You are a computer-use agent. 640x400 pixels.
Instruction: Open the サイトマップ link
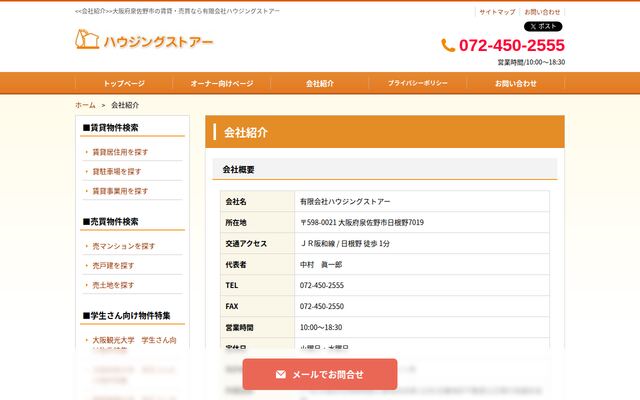click(497, 12)
